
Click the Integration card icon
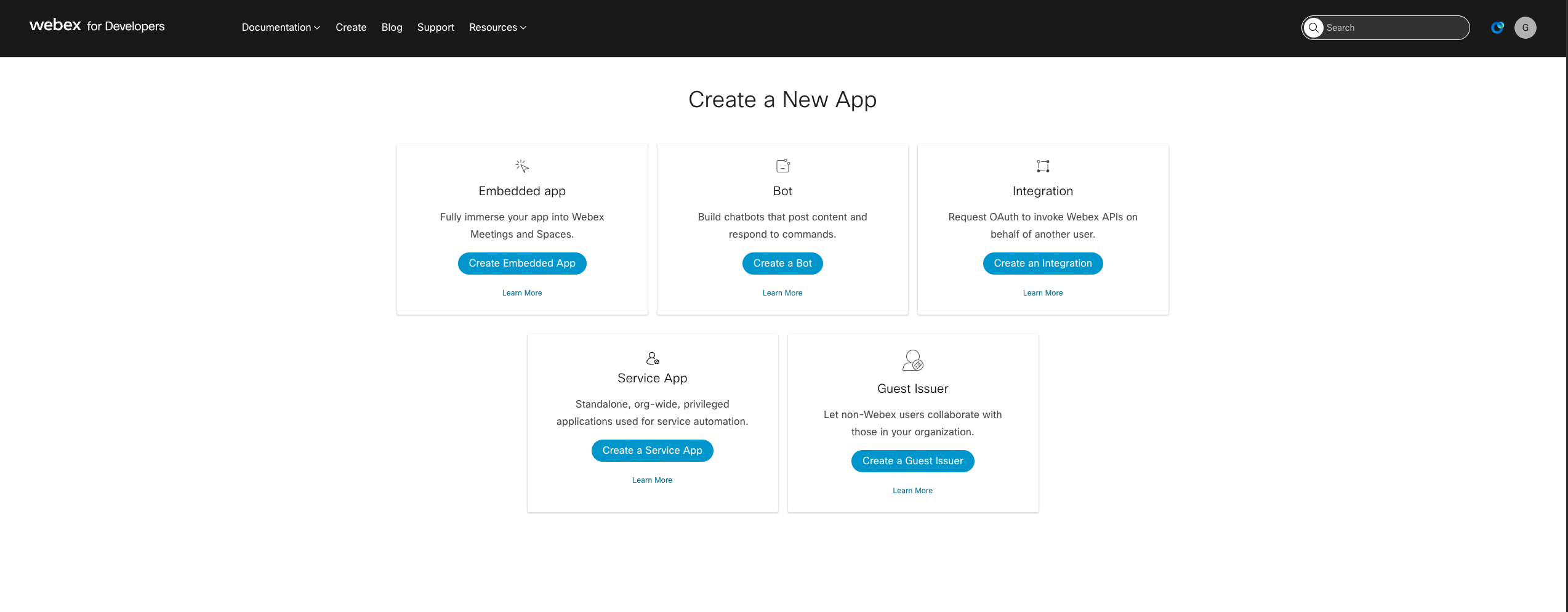pyautogui.click(x=1043, y=166)
